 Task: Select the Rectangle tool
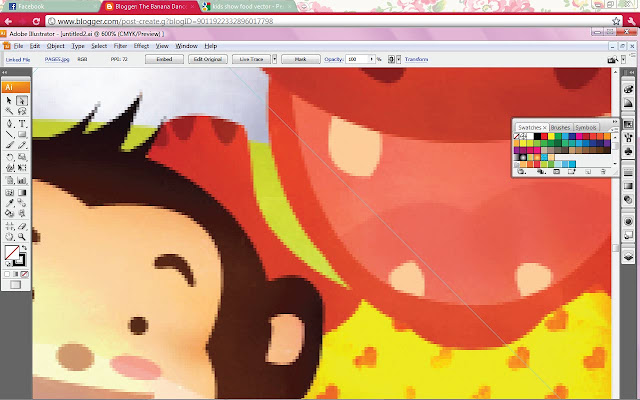(x=22, y=135)
